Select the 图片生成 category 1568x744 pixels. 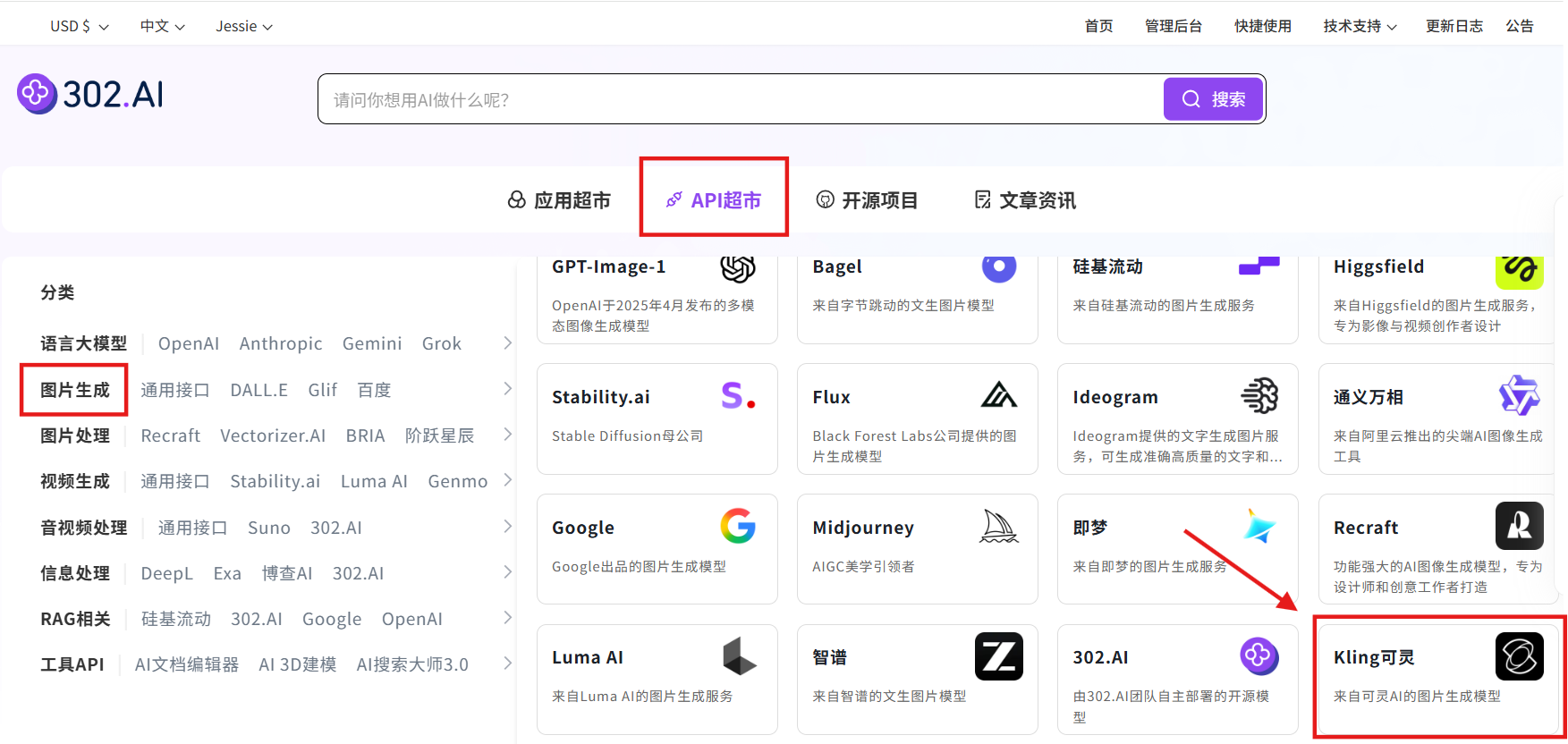pyautogui.click(x=74, y=390)
